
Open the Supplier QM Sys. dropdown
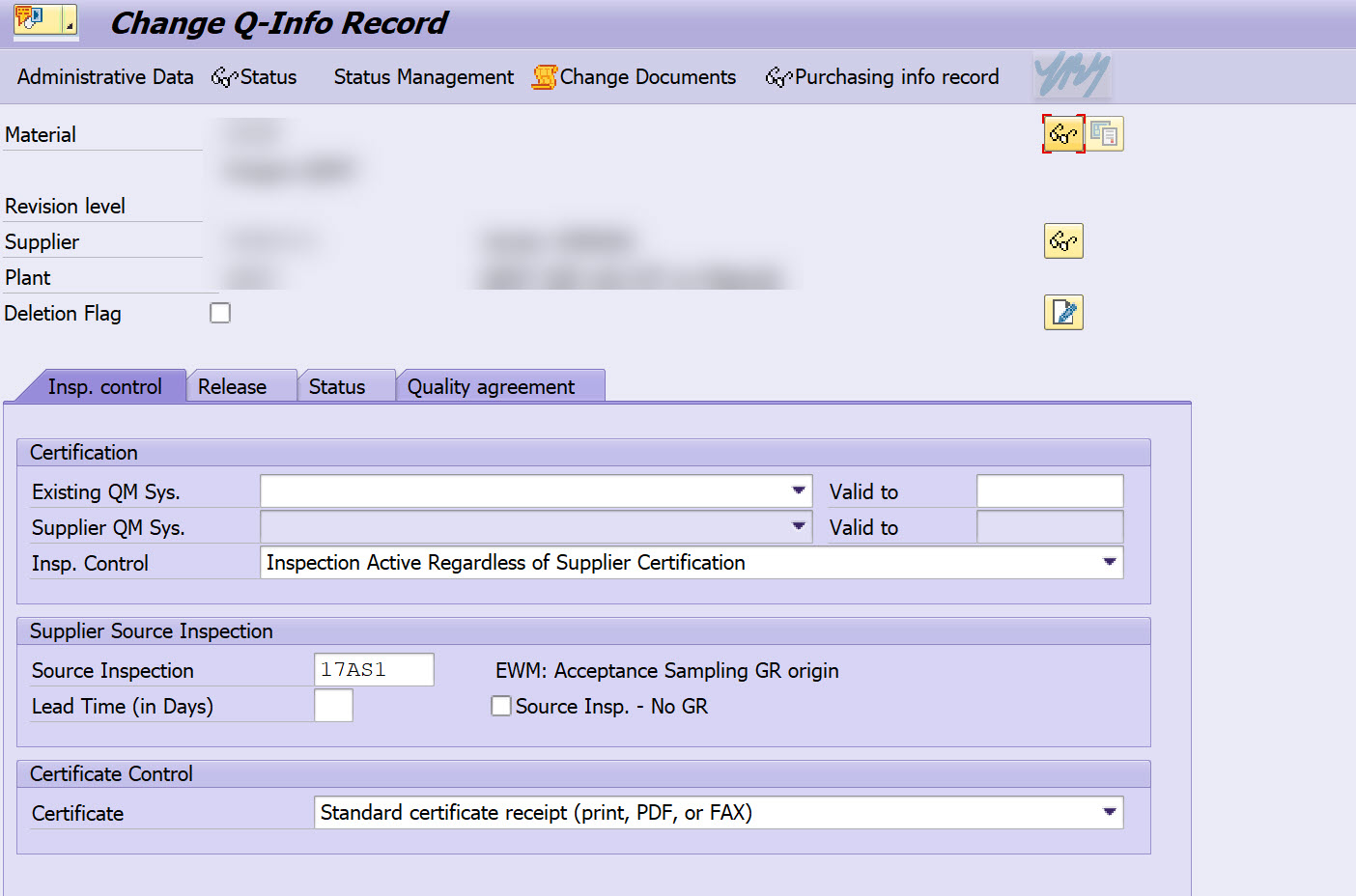pos(799,526)
